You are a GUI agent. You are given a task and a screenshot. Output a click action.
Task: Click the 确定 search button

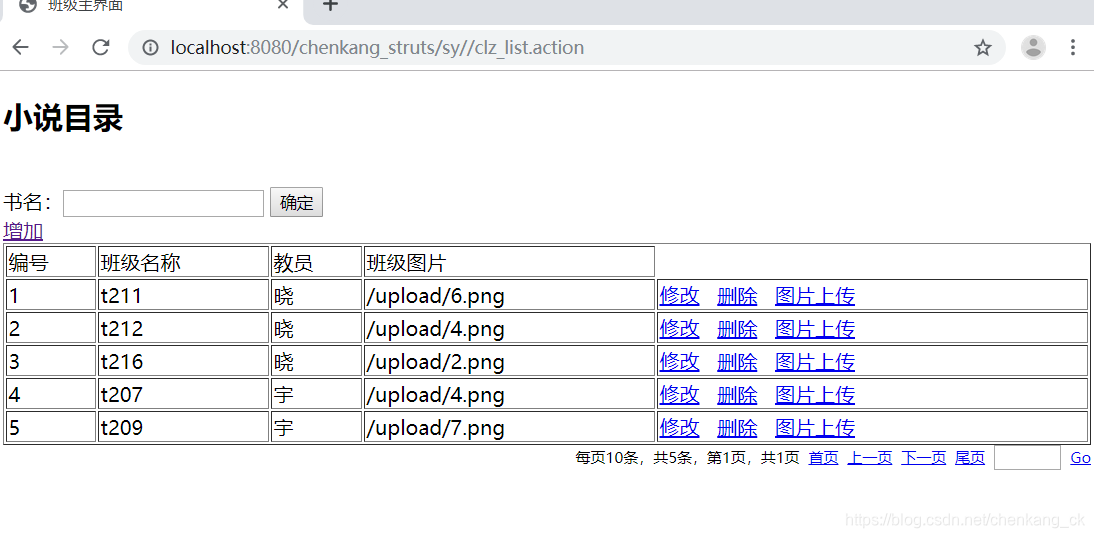pyautogui.click(x=297, y=203)
